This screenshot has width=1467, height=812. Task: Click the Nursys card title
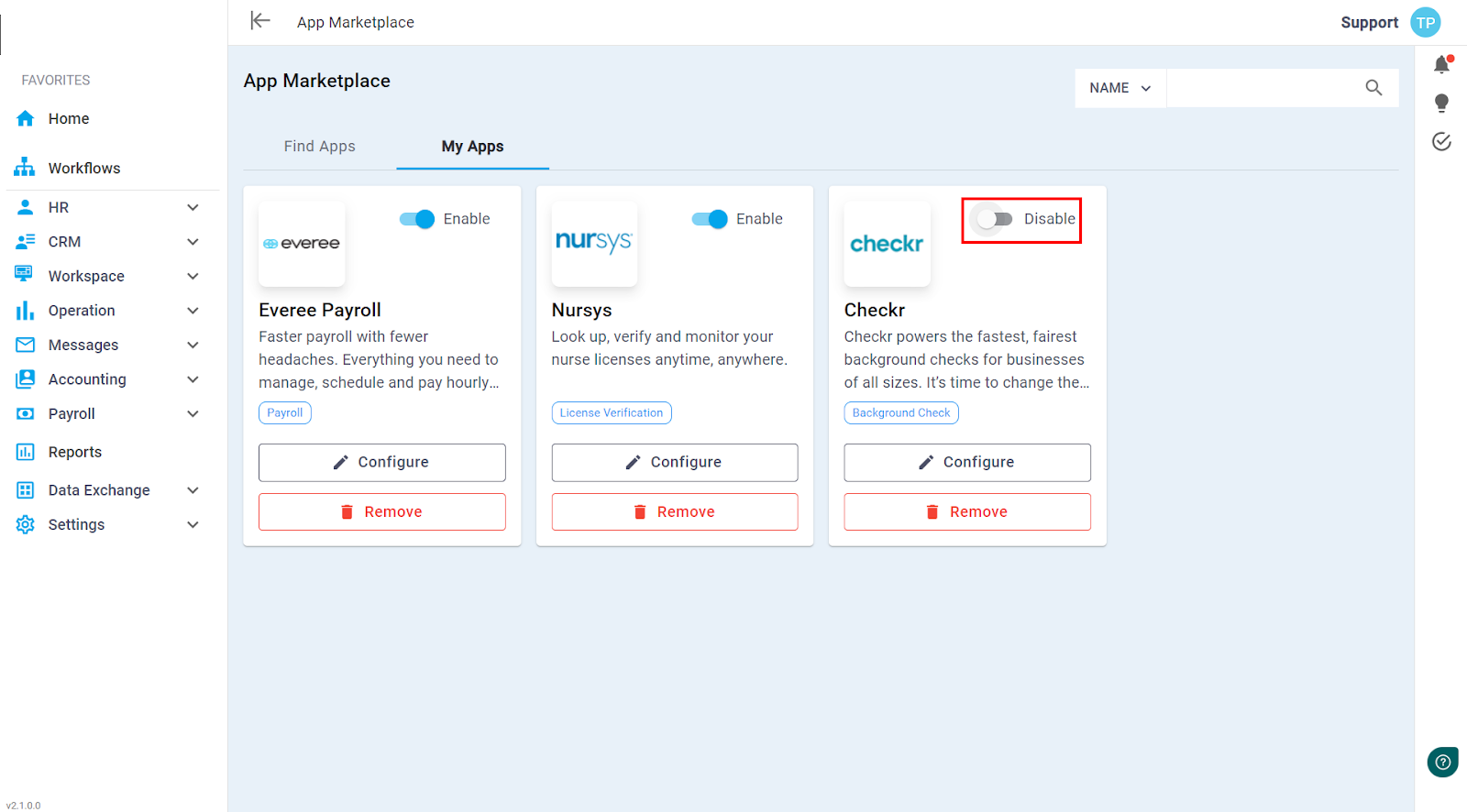pyautogui.click(x=582, y=311)
